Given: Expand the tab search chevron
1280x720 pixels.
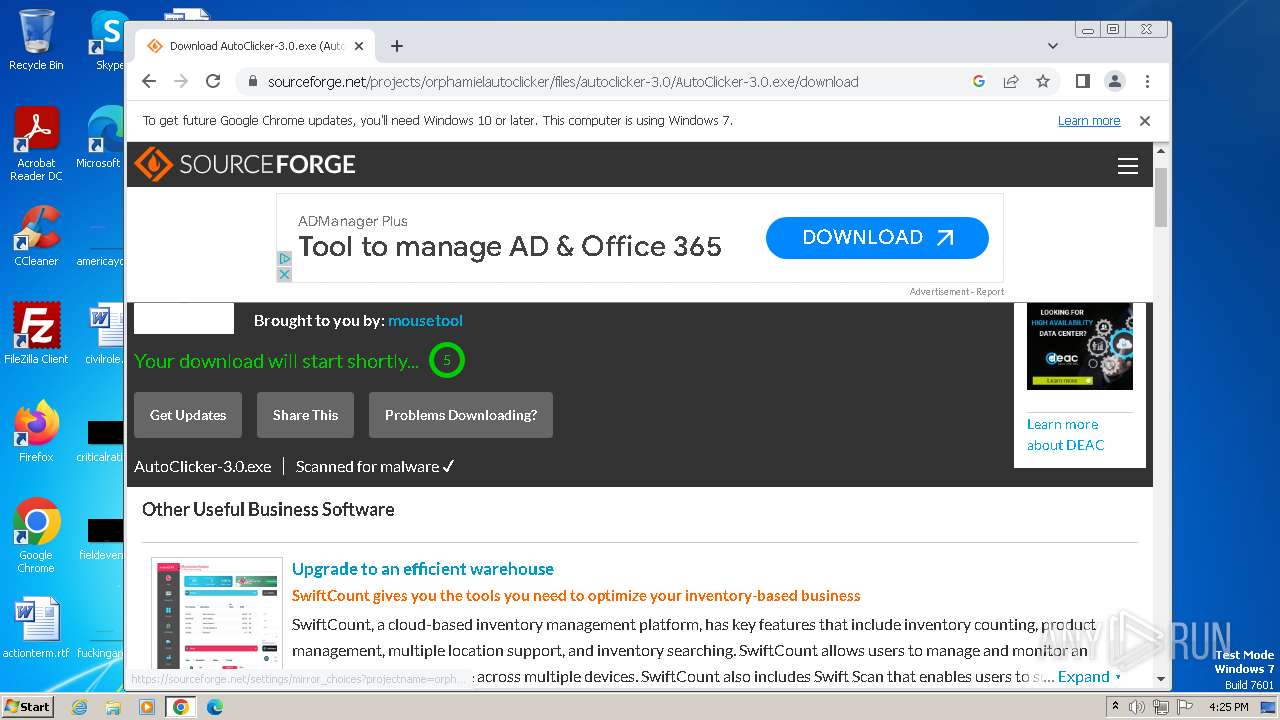Looking at the screenshot, I should (1052, 46).
